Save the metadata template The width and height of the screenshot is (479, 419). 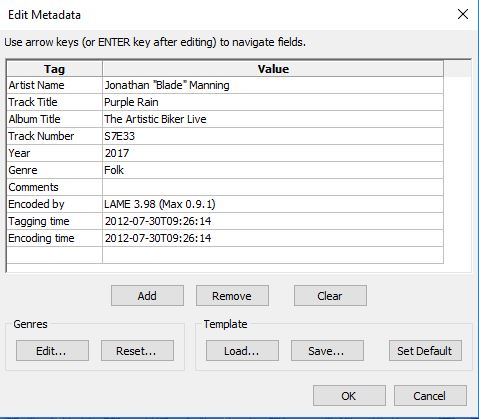point(327,351)
